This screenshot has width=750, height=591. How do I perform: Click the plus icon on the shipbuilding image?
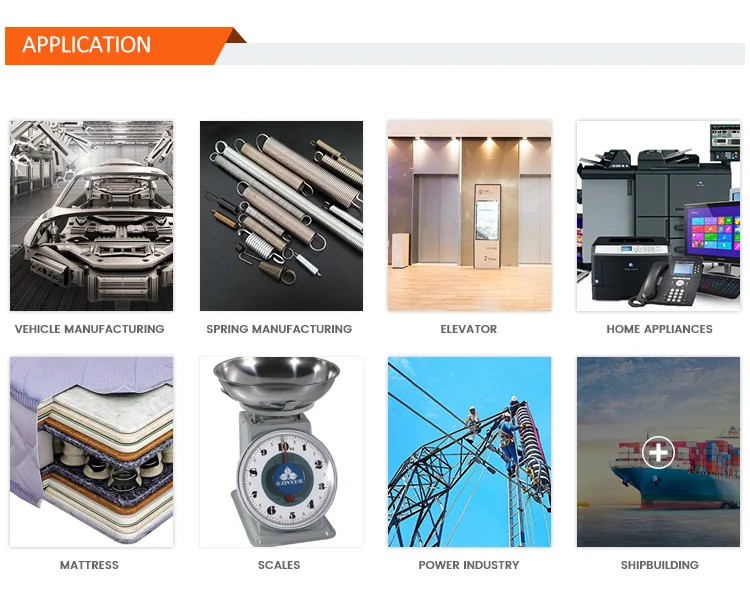pyautogui.click(x=658, y=452)
